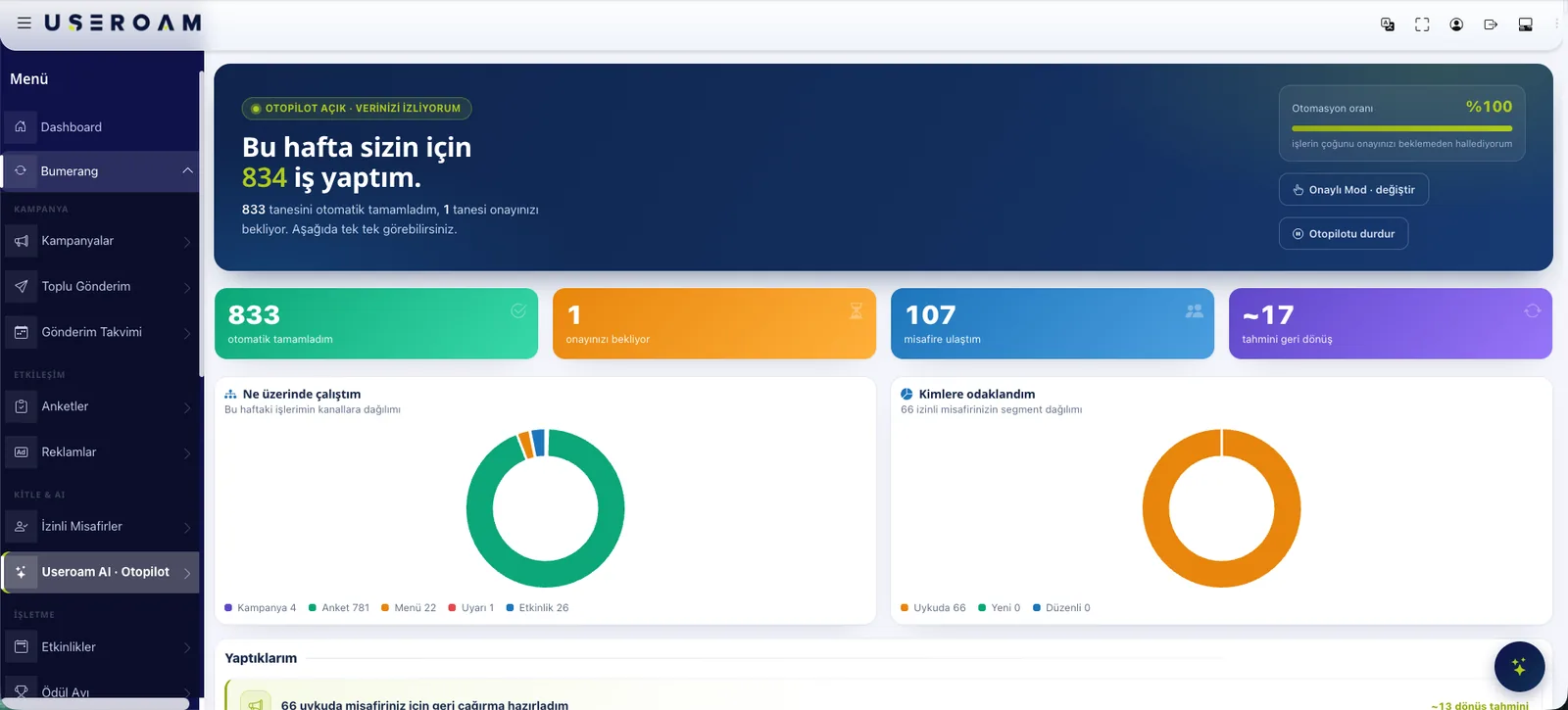Viewport: 1568px width, 710px height.
Task: Expand the Gönderim Takvimi submenu arrow
Action: 187,333
